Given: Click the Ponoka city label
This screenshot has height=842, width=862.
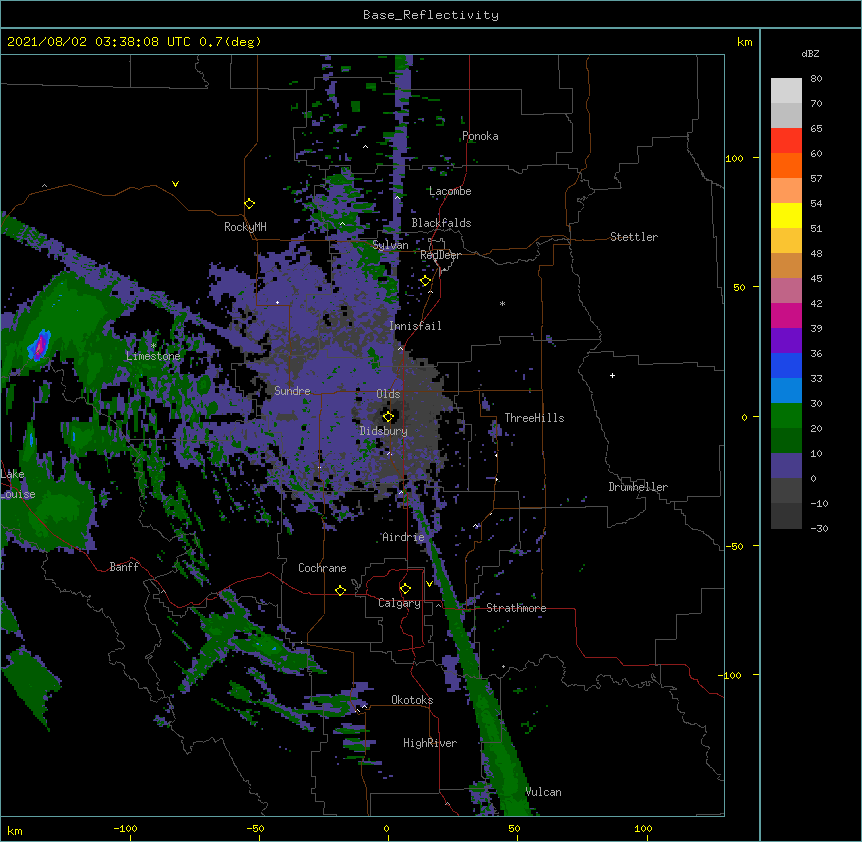Looking at the screenshot, I should [480, 136].
